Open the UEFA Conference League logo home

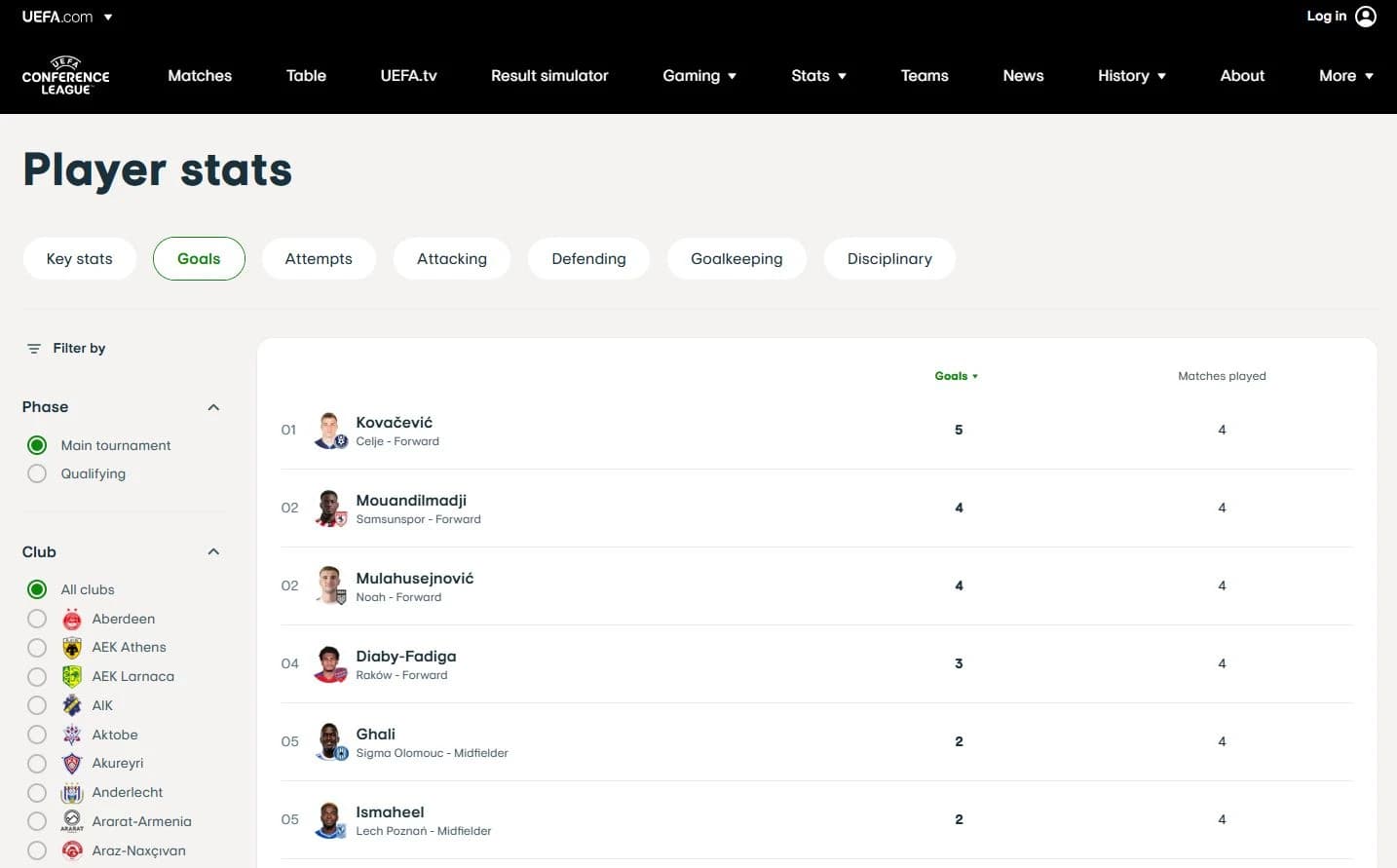[65, 76]
